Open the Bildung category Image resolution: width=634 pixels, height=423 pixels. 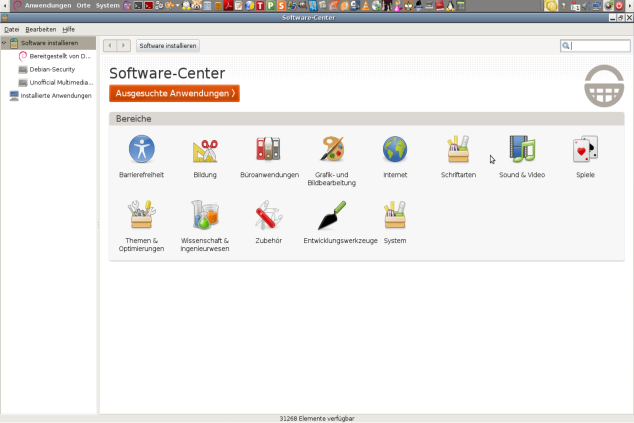(205, 157)
